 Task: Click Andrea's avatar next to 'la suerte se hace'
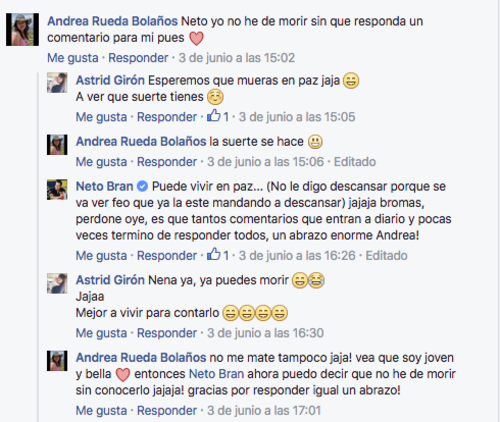57,145
